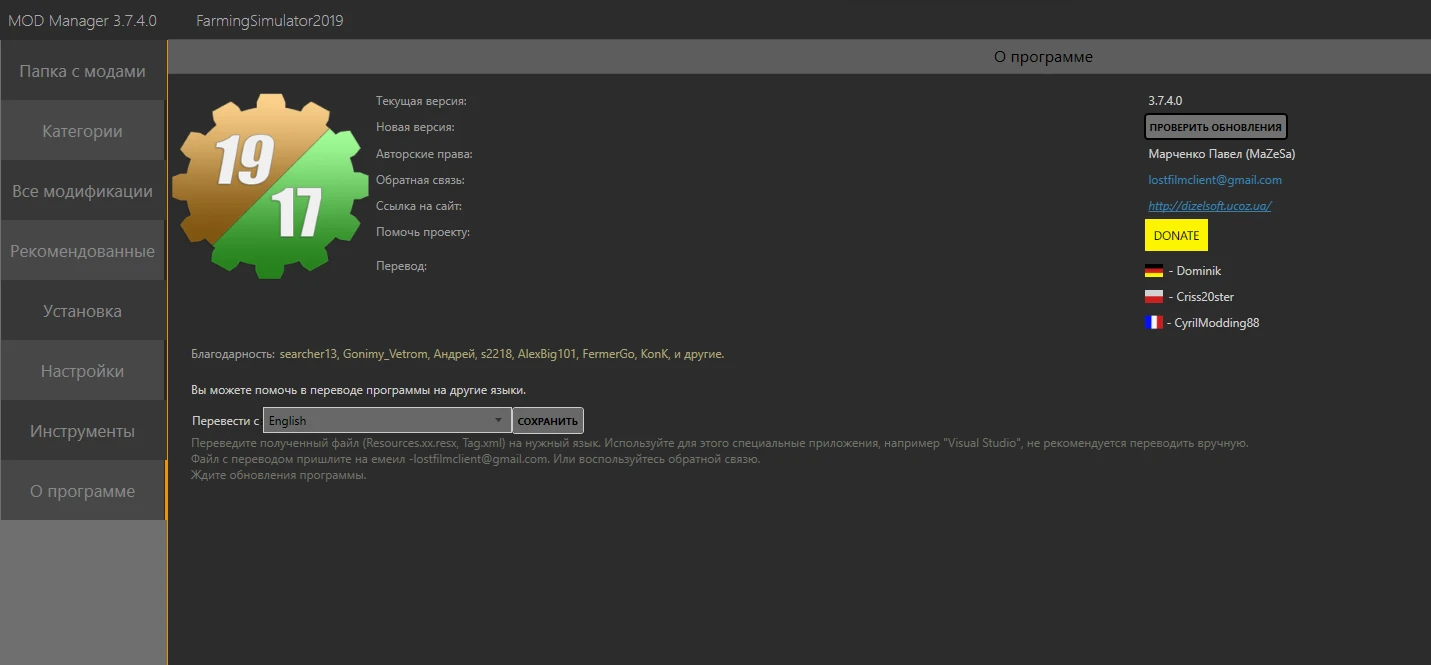The width and height of the screenshot is (1431, 665).
Task: Open the «Папка с модами» section
Action: point(80,70)
